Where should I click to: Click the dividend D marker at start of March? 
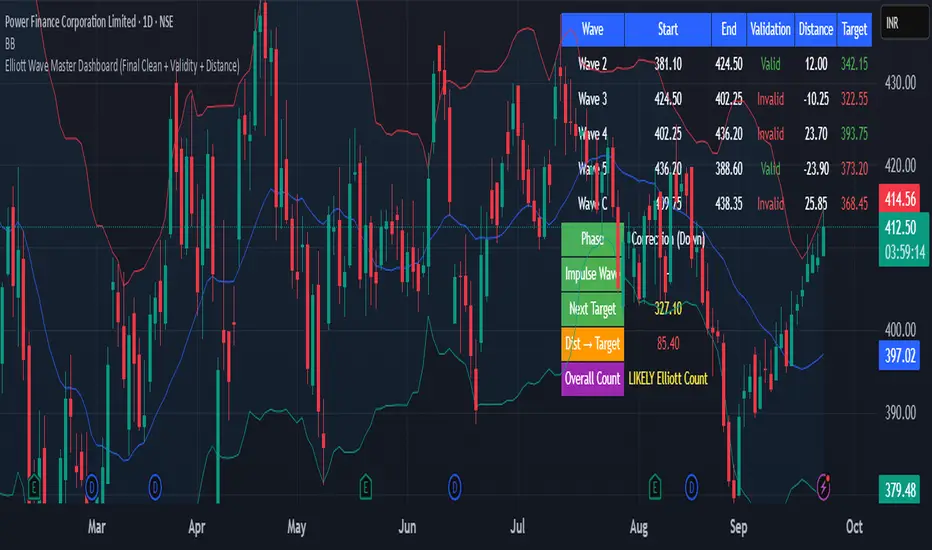pos(92,488)
